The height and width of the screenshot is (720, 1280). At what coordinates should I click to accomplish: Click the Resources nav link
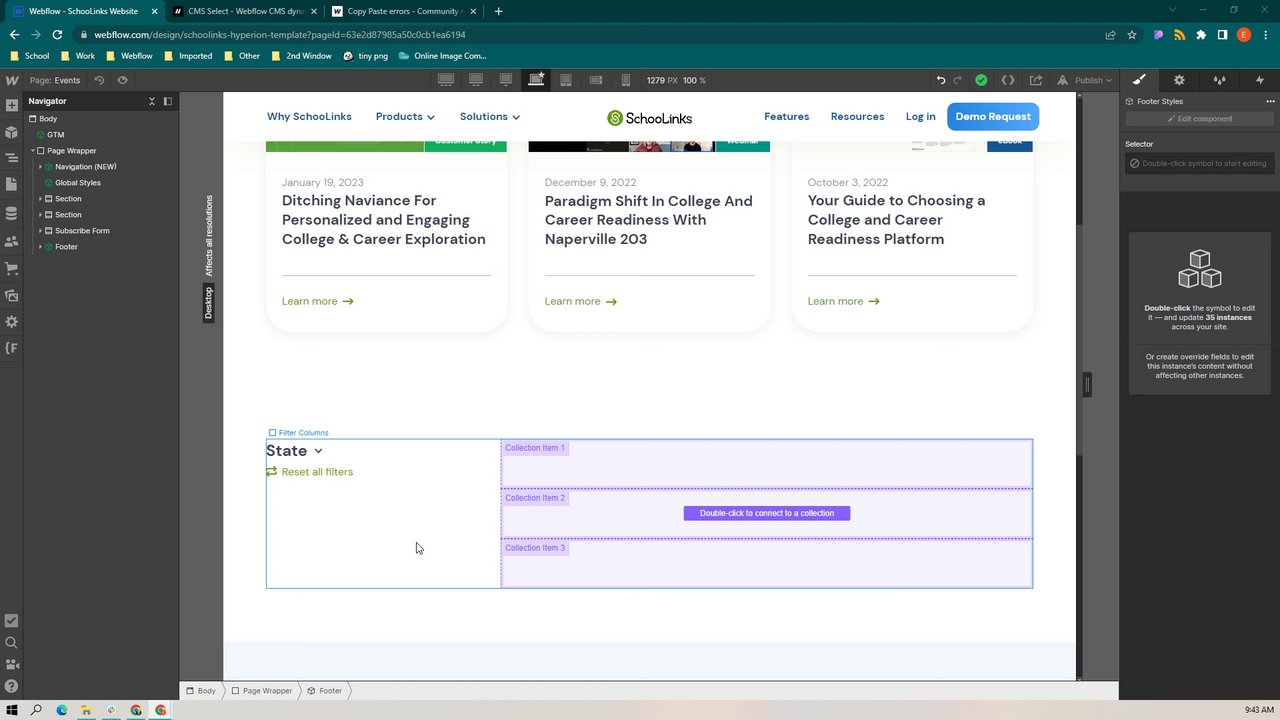pyautogui.click(x=857, y=117)
